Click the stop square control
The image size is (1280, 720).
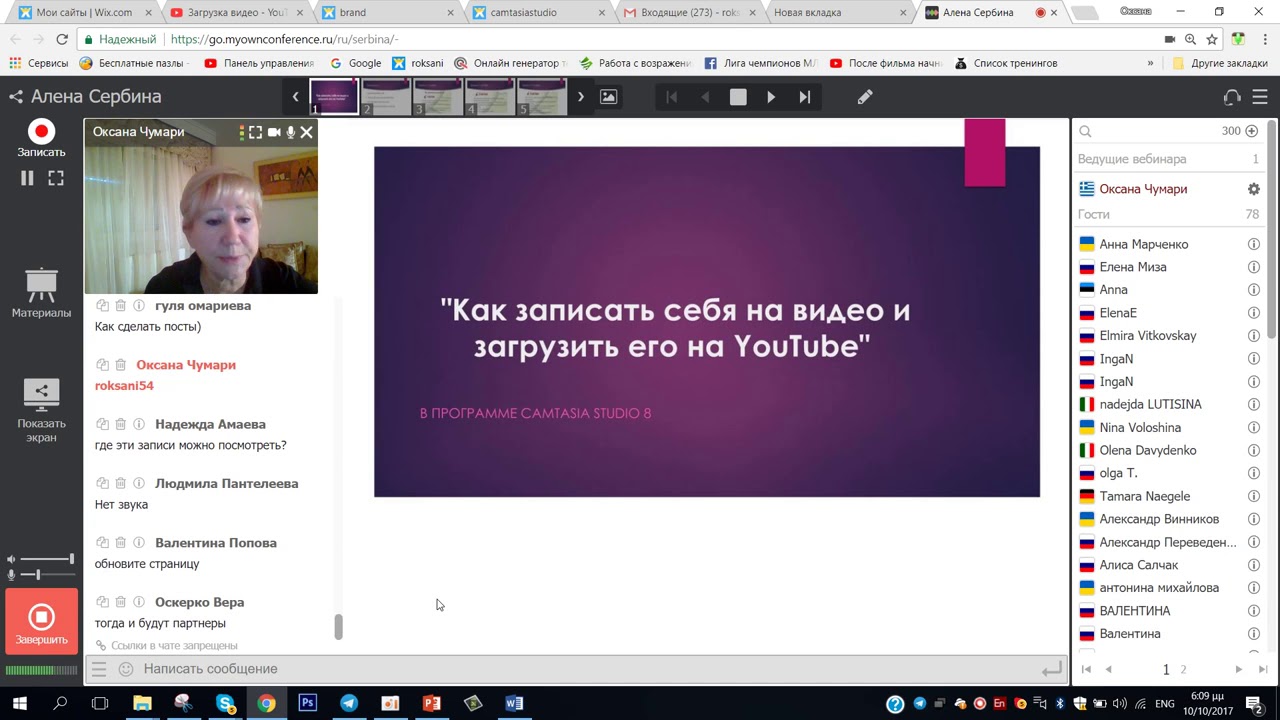[738, 97]
